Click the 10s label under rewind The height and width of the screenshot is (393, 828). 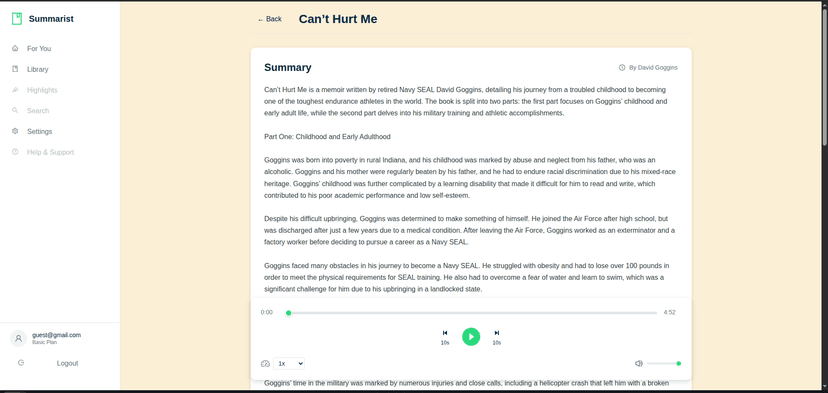445,343
